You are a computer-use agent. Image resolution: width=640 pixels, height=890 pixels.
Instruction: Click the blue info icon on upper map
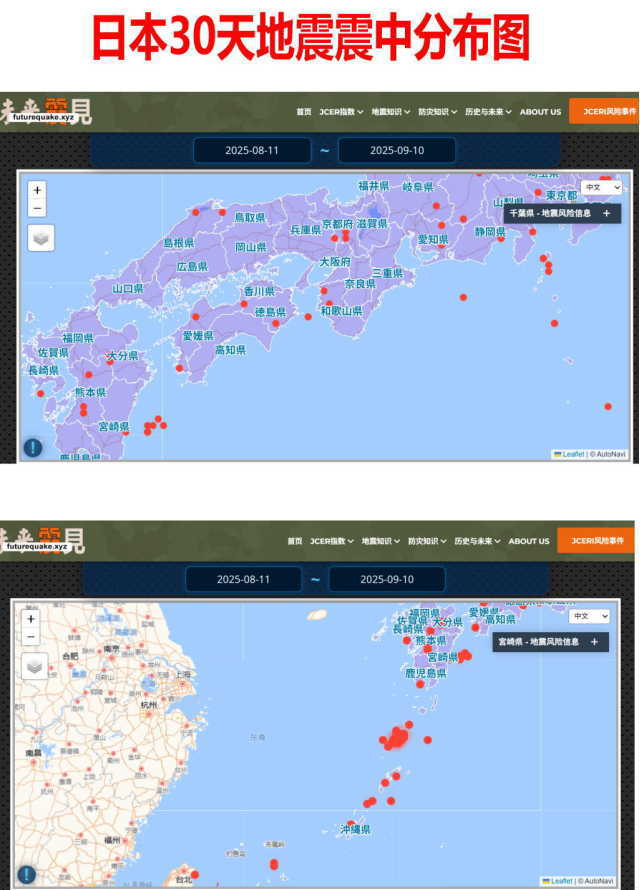point(33,447)
